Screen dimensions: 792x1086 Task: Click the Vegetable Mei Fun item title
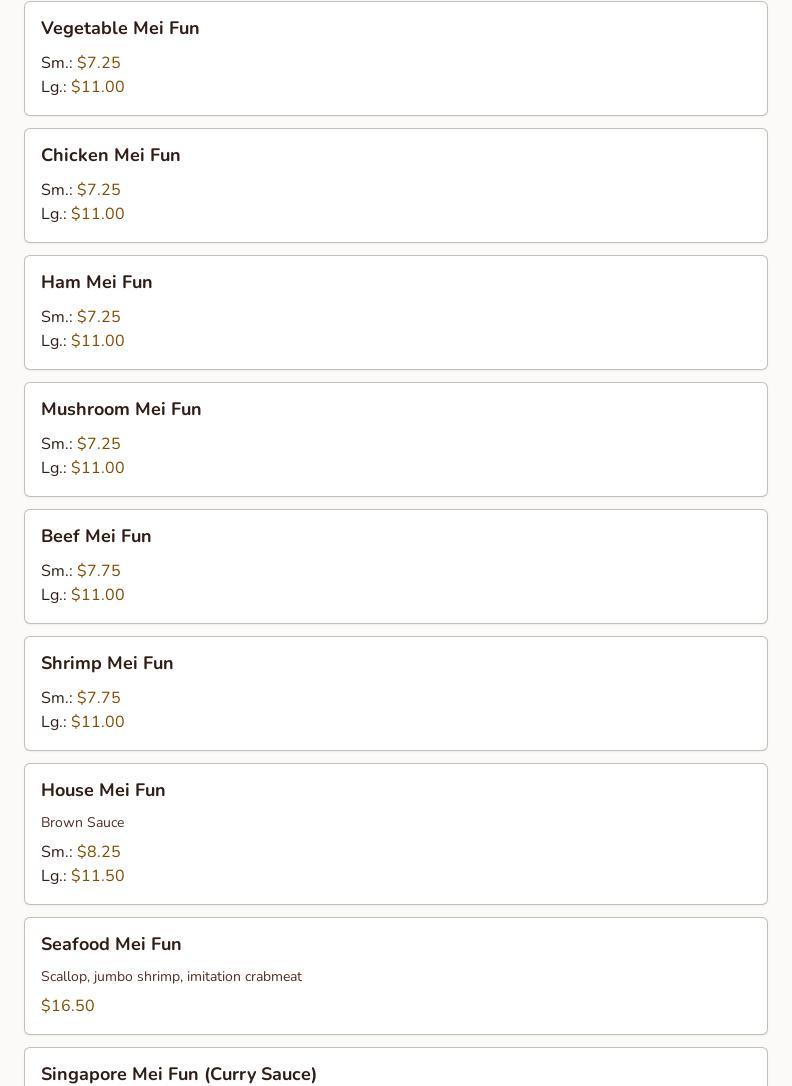pos(120,28)
